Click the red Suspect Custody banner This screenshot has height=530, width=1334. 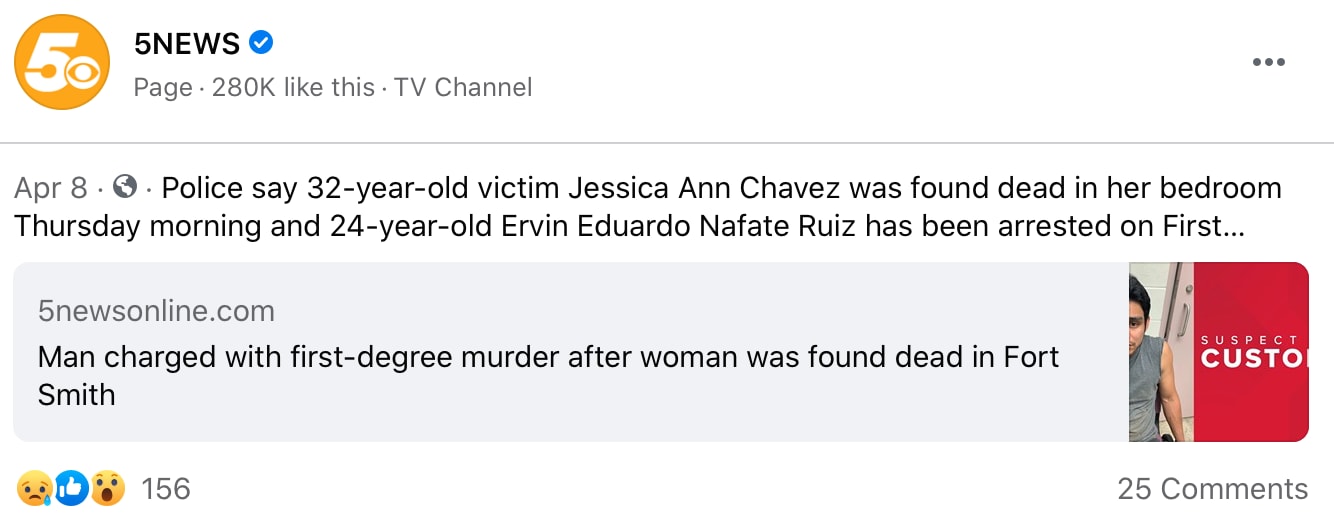(1251, 352)
